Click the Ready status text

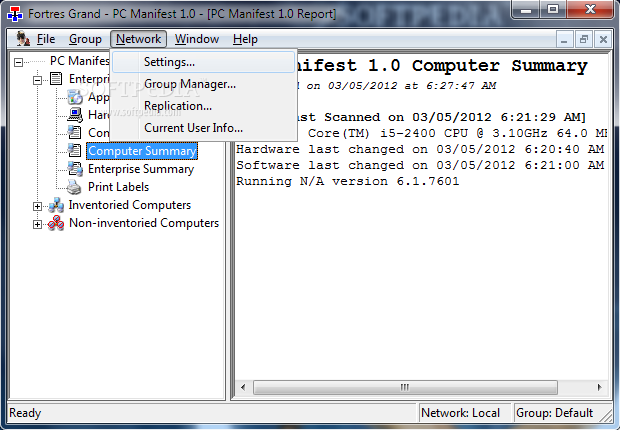click(25, 413)
